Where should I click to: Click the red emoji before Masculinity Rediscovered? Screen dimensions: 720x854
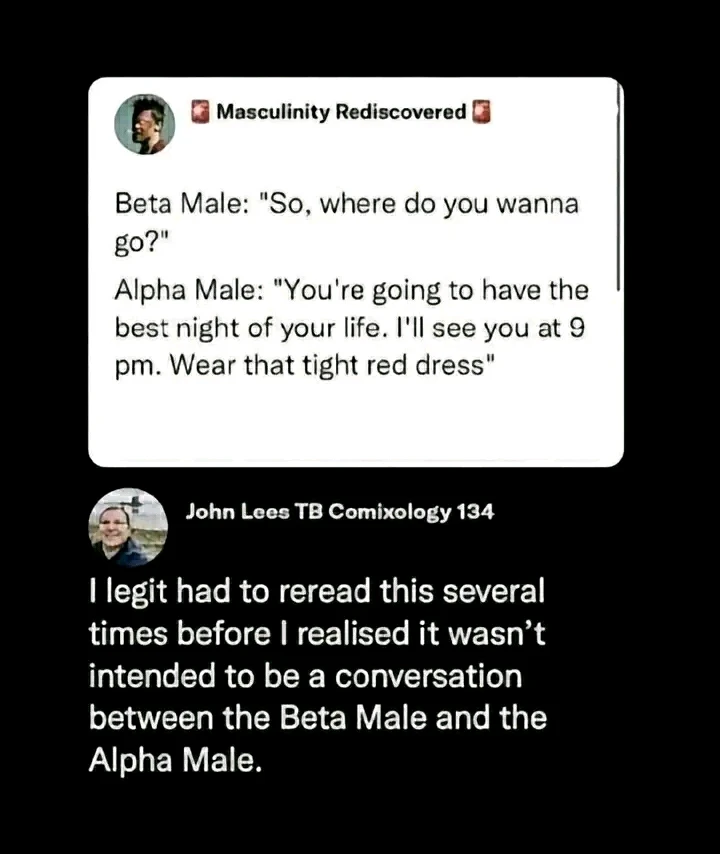(x=200, y=112)
